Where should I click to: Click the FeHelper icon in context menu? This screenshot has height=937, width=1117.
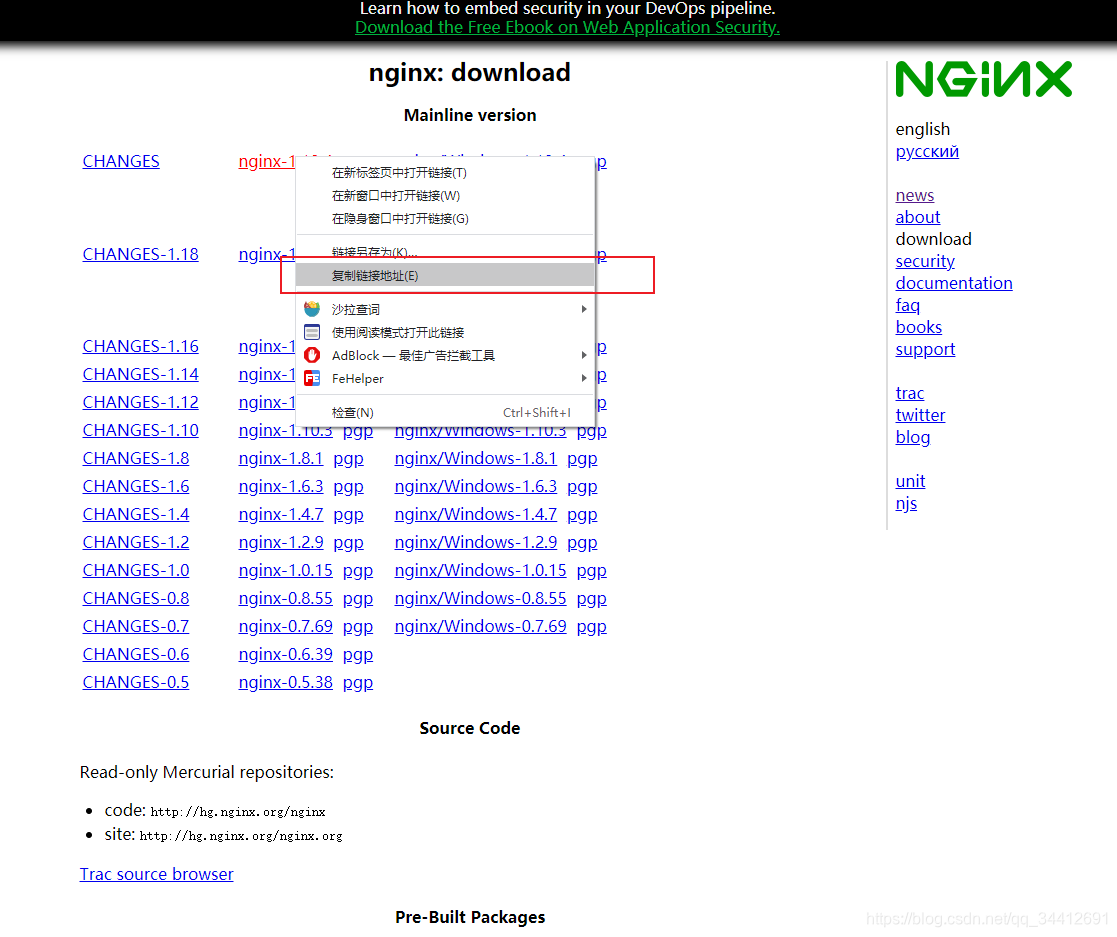click(x=312, y=378)
